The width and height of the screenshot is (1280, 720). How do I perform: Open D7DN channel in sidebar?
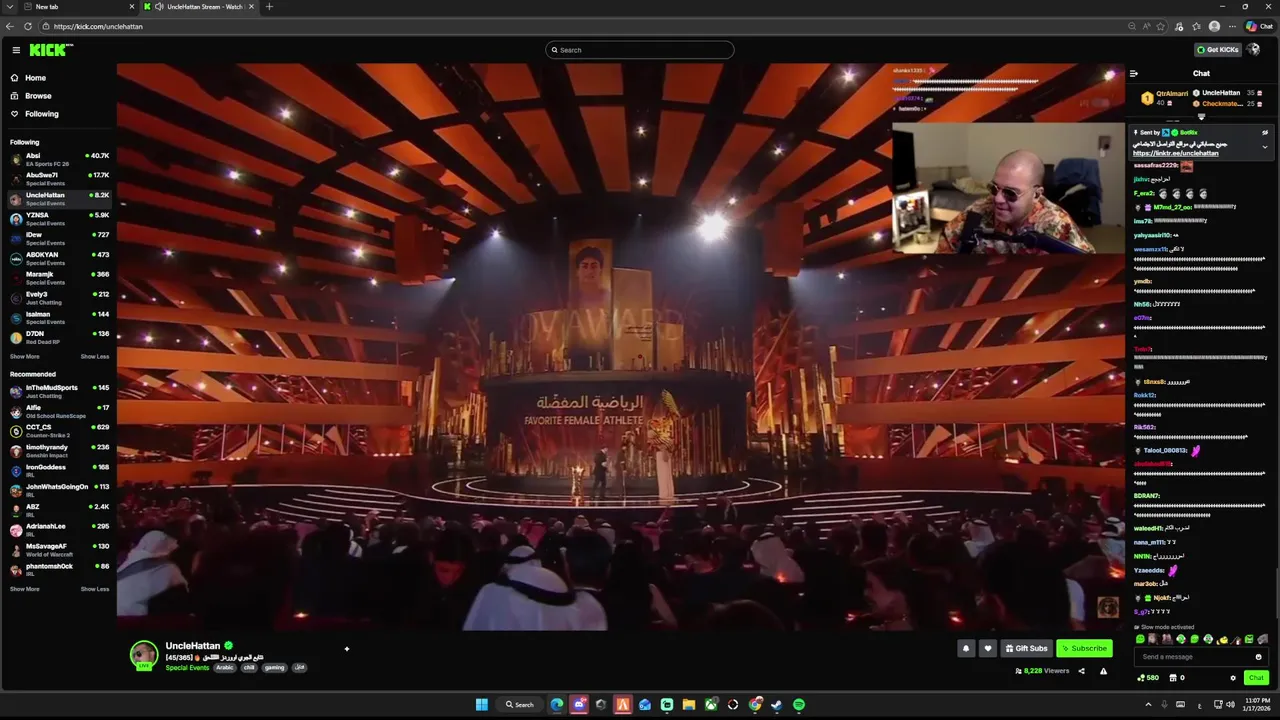pos(60,337)
